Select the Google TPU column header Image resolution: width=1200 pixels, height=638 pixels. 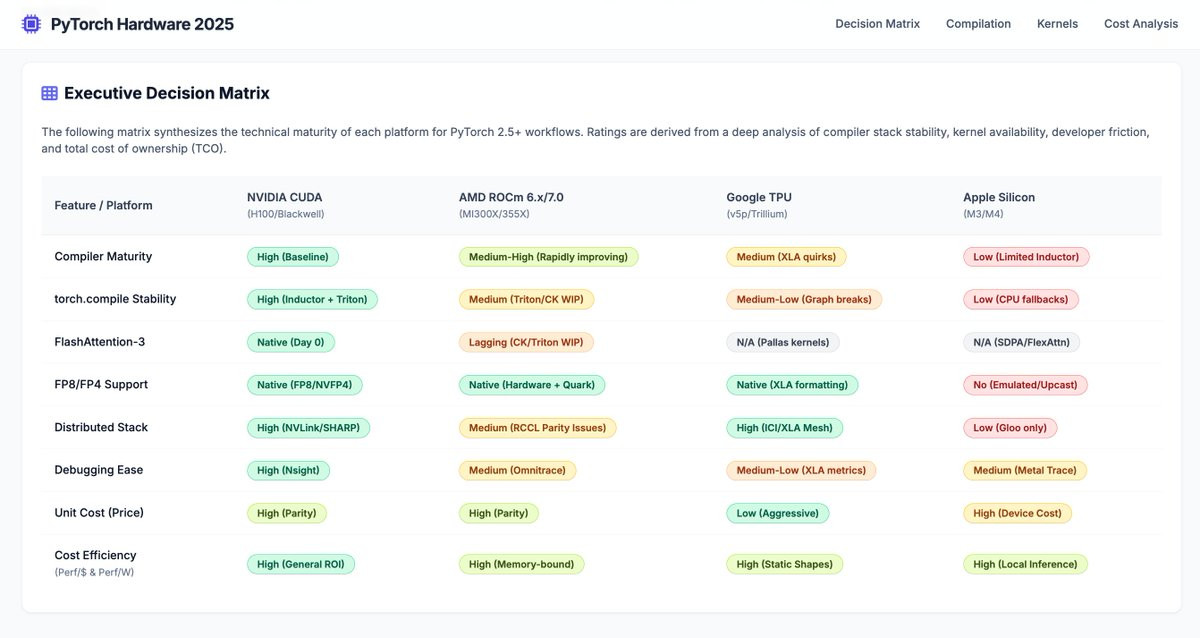757,197
